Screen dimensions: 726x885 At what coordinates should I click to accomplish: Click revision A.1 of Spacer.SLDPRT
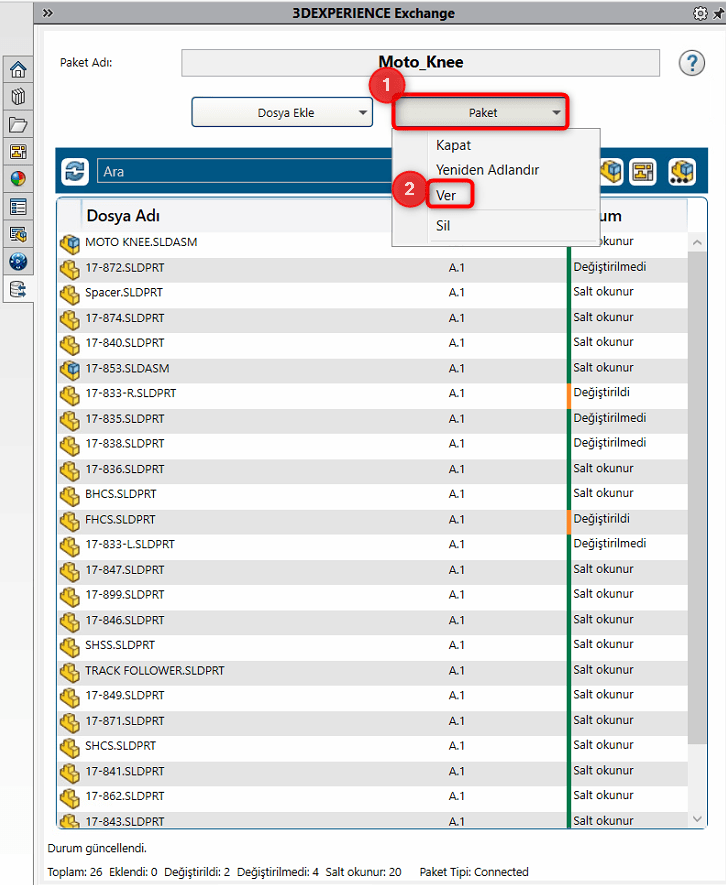[x=456, y=292]
